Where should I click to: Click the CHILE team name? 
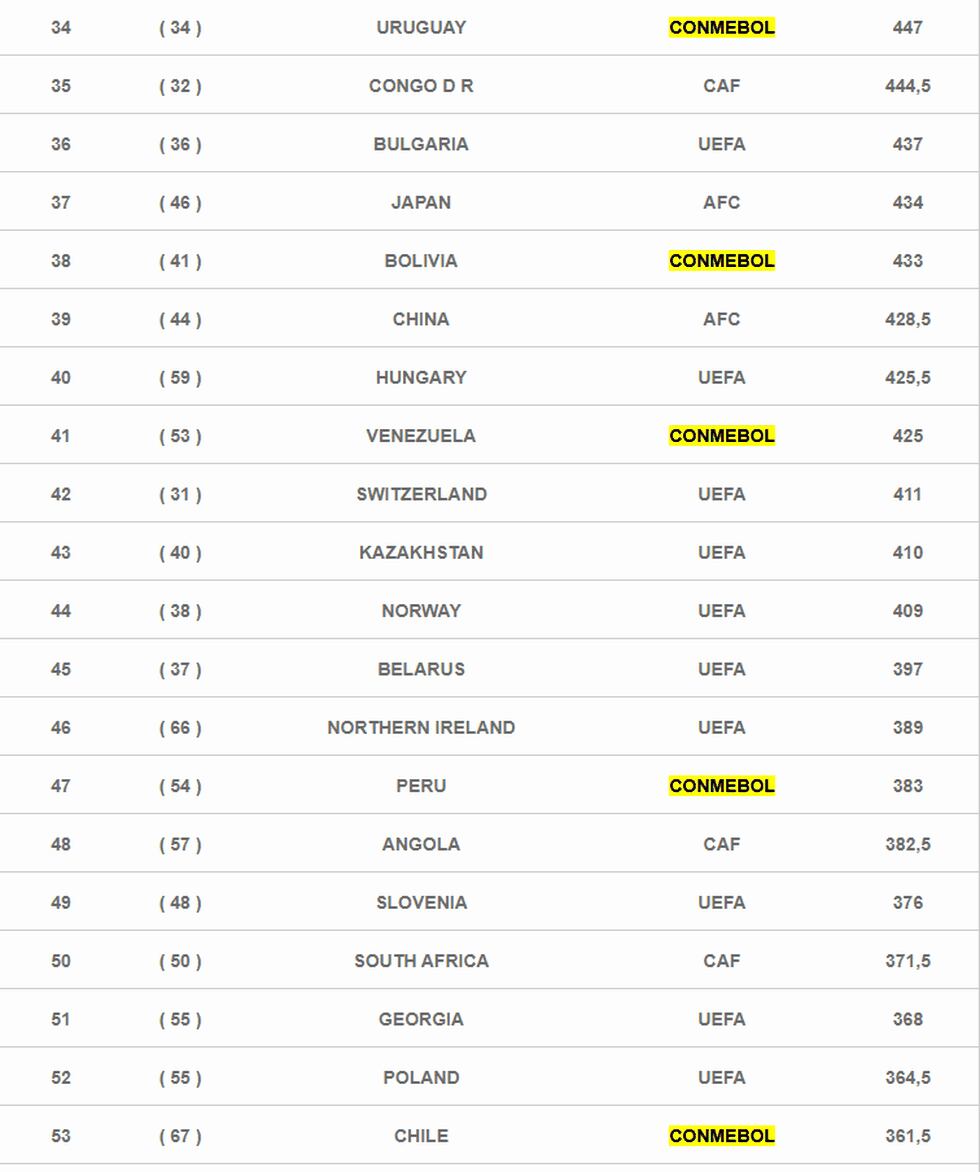click(421, 1136)
